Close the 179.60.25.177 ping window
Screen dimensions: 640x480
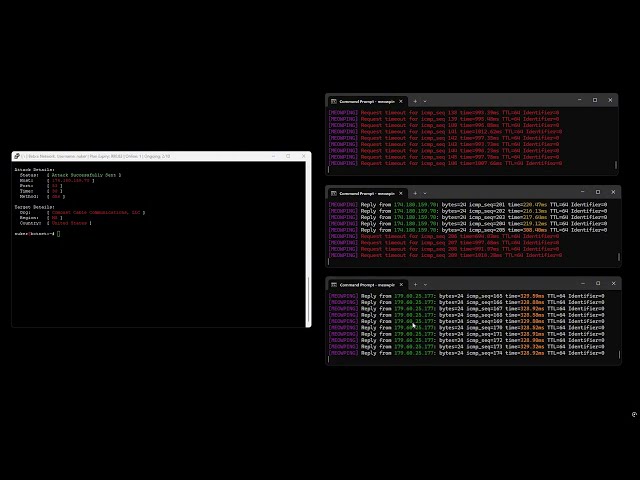pos(613,283)
